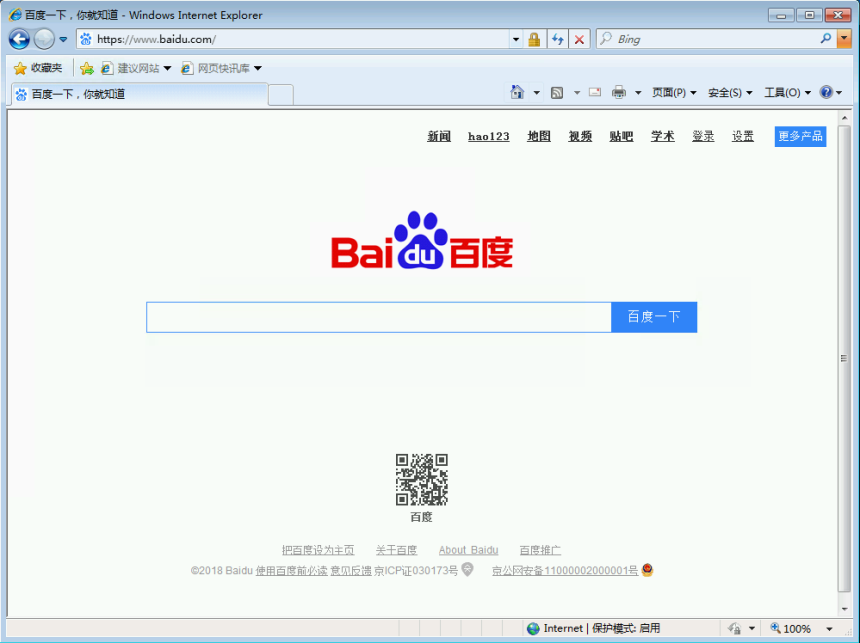Click the Baidu paw favicon in address bar
Viewport: 860px width, 643px height.
(86, 39)
